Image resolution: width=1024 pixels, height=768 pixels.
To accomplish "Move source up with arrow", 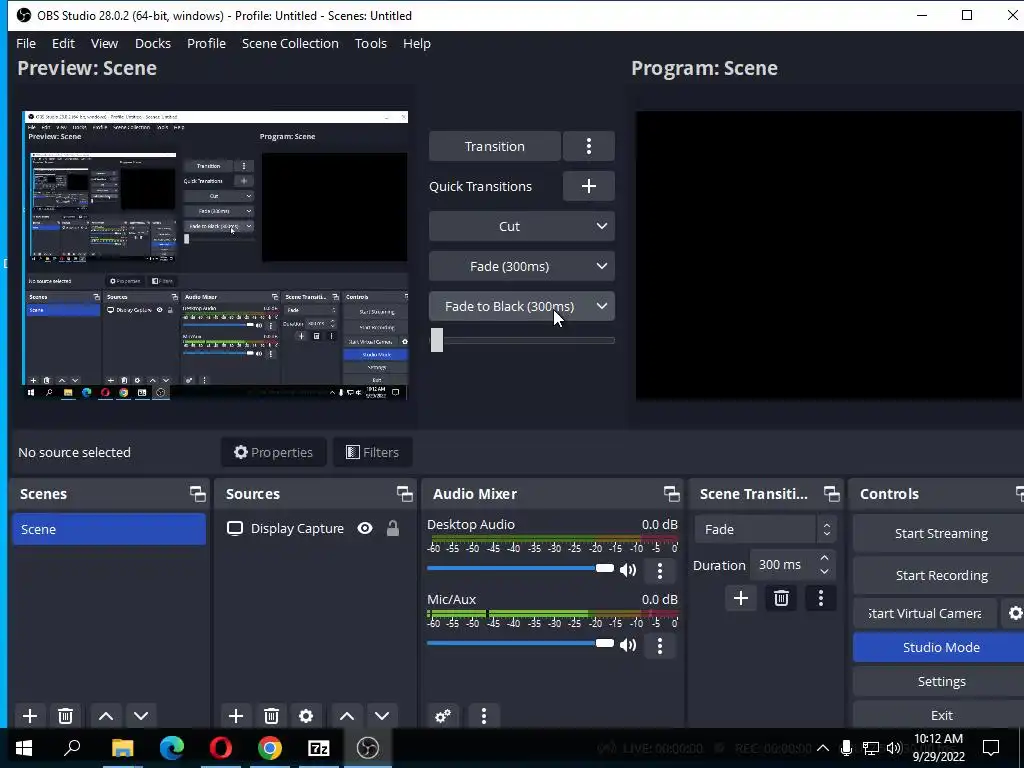I will [347, 716].
